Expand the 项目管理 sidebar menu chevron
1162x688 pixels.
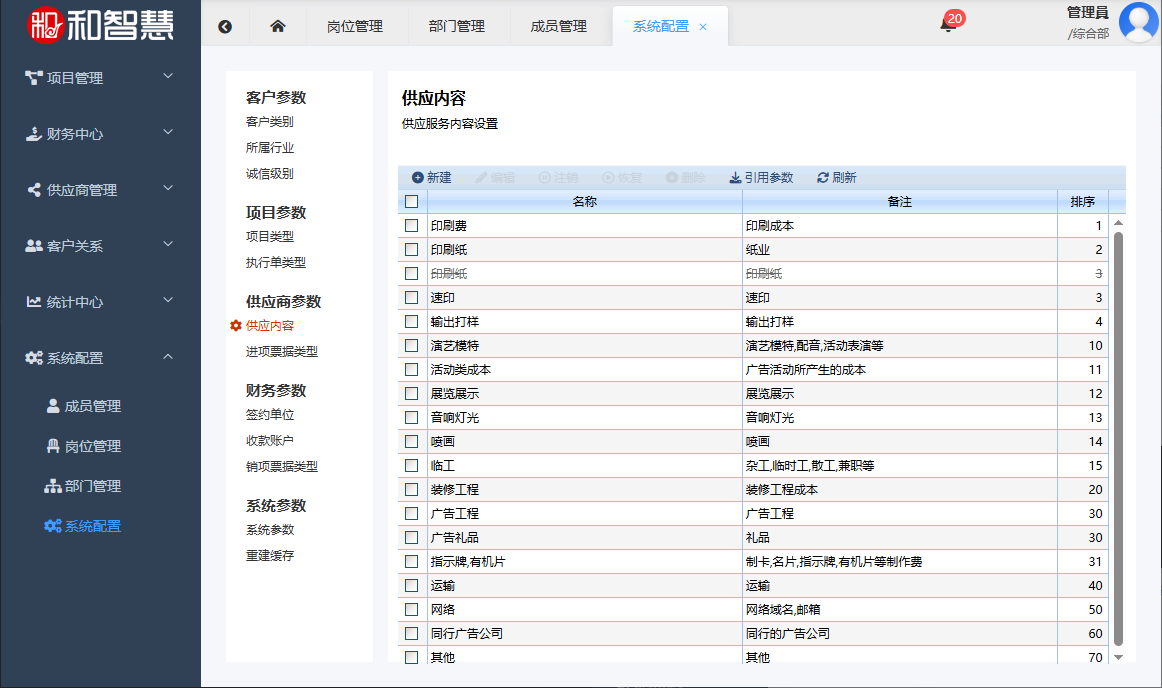click(x=168, y=76)
